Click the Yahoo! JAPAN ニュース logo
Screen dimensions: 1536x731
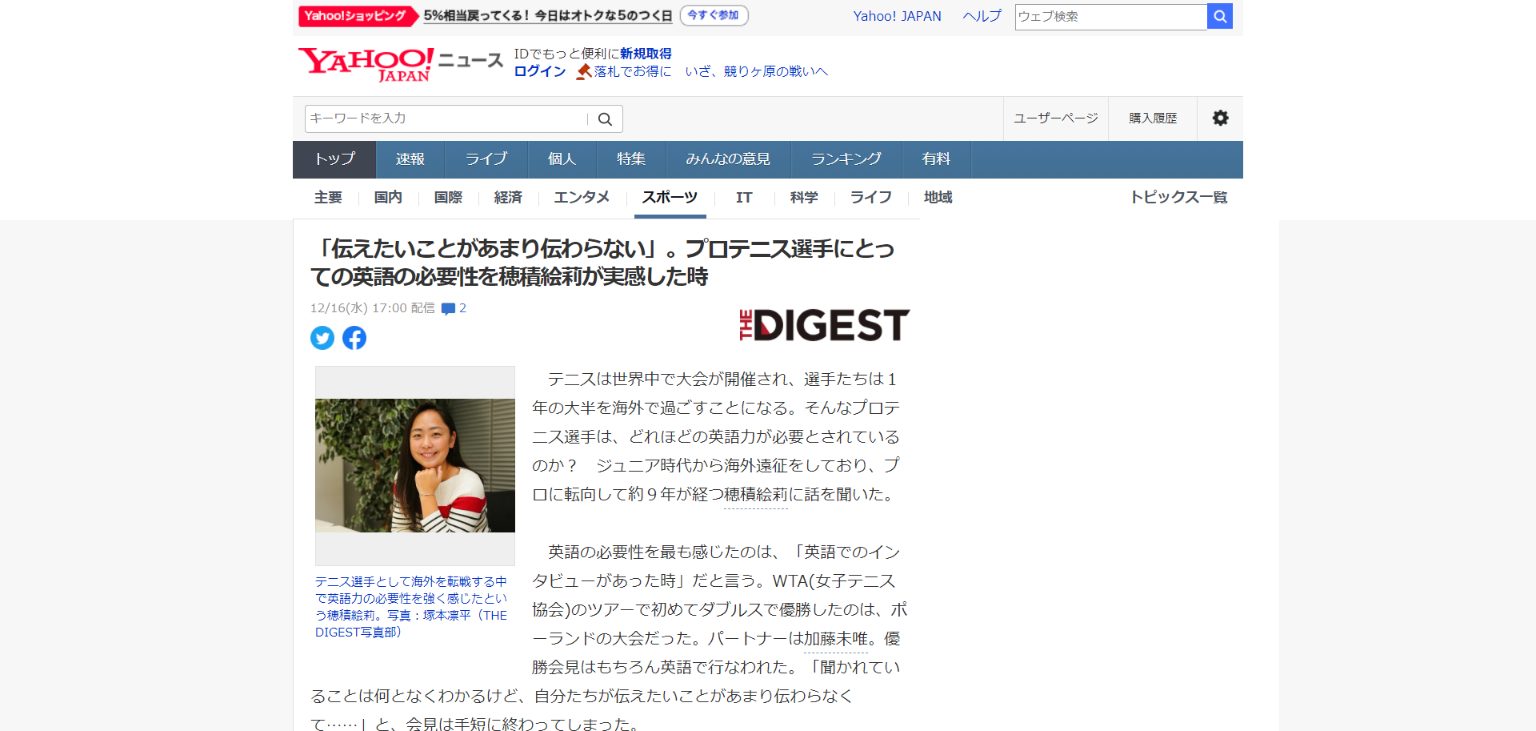coord(400,63)
